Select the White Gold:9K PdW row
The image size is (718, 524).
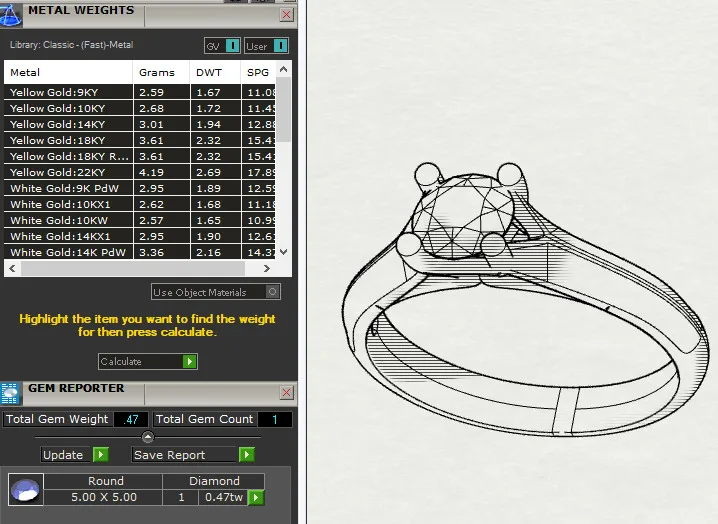[x=140, y=188]
